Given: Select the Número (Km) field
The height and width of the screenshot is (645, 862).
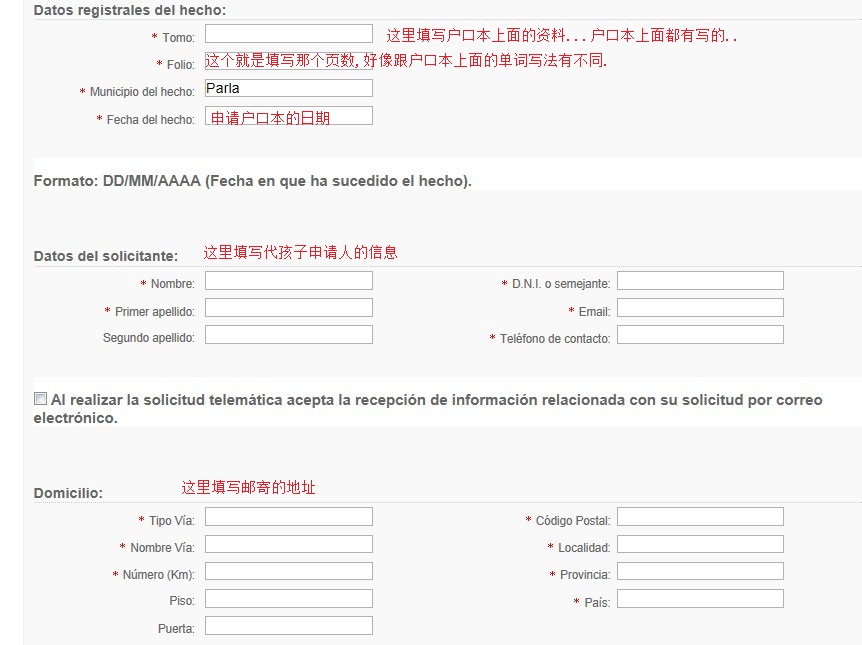Looking at the screenshot, I should (288, 572).
